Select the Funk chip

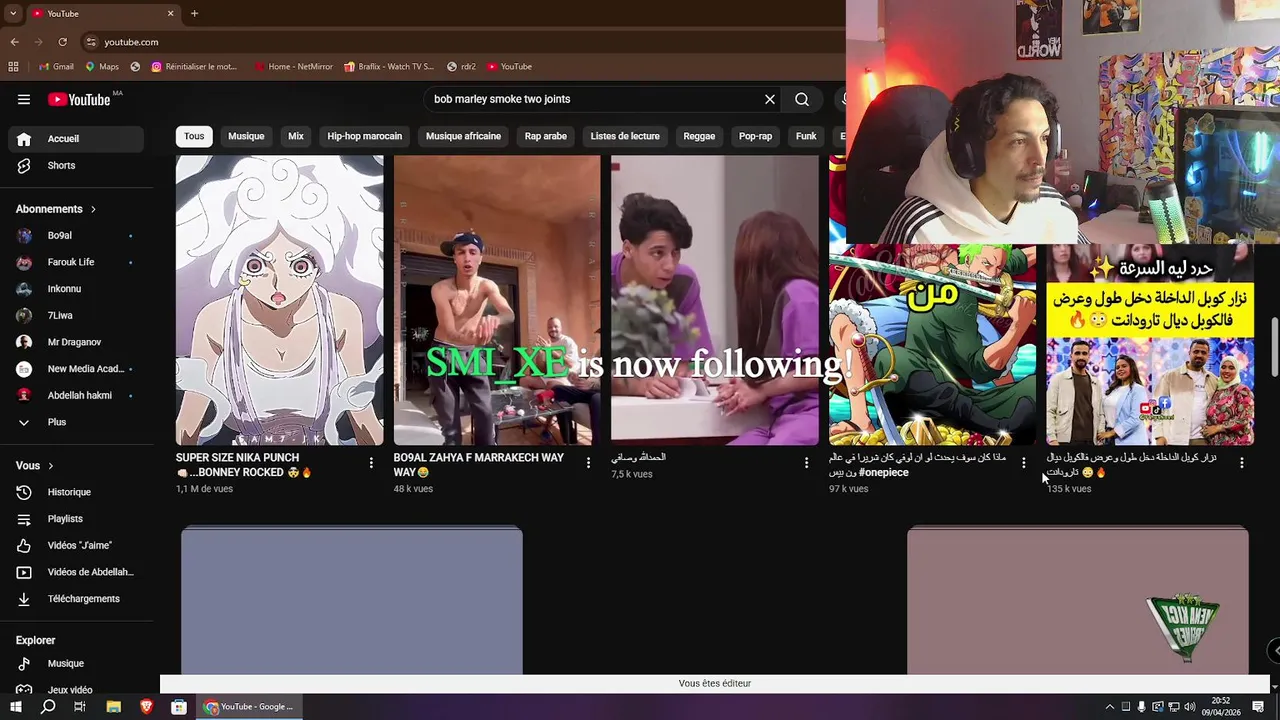[806, 136]
